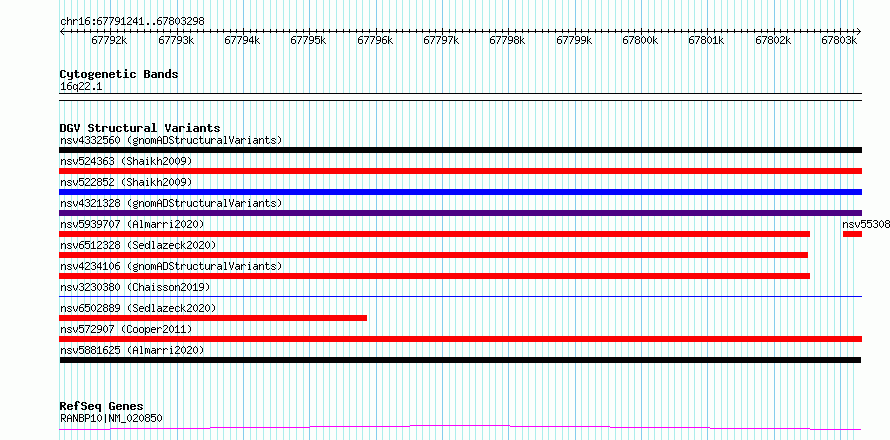Click the chr16:67791241..67803298 region label
This screenshot has width=890, height=440.
click(x=132, y=21)
